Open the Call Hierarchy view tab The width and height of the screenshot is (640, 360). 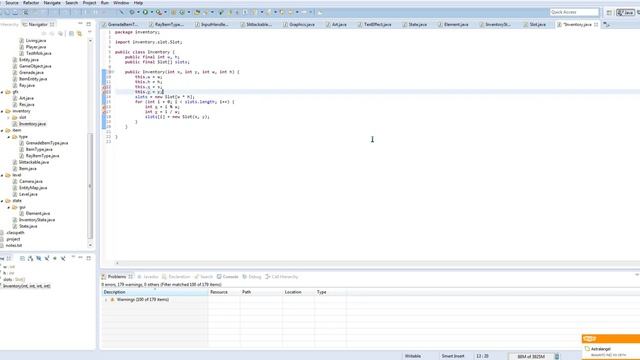(282, 277)
